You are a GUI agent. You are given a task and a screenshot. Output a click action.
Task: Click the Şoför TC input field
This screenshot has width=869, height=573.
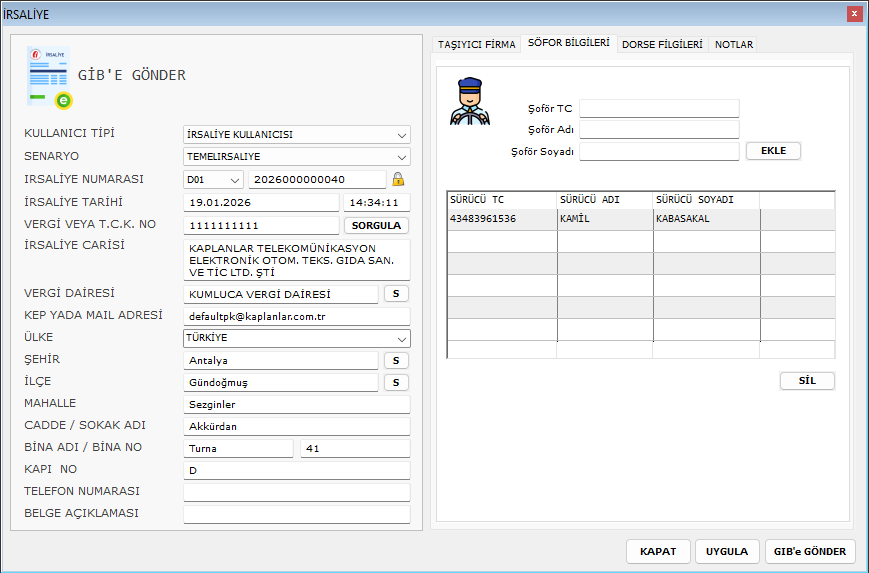pos(658,108)
